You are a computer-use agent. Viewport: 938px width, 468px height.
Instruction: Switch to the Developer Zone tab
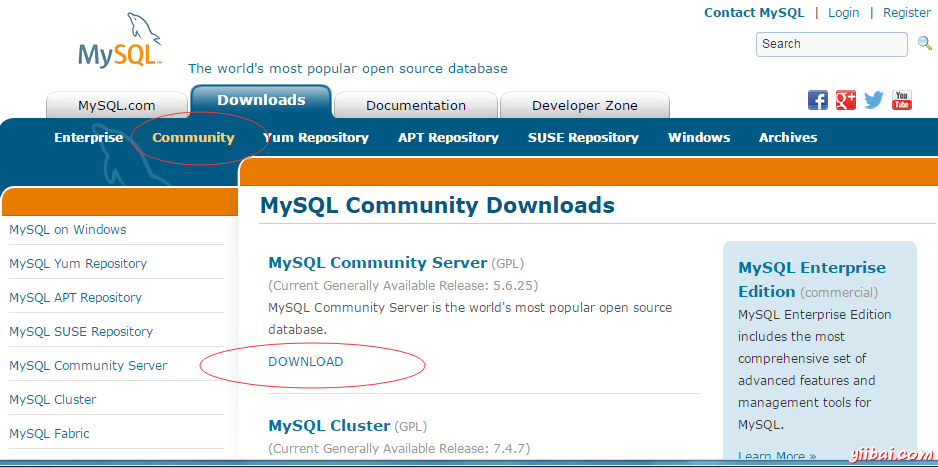point(584,105)
